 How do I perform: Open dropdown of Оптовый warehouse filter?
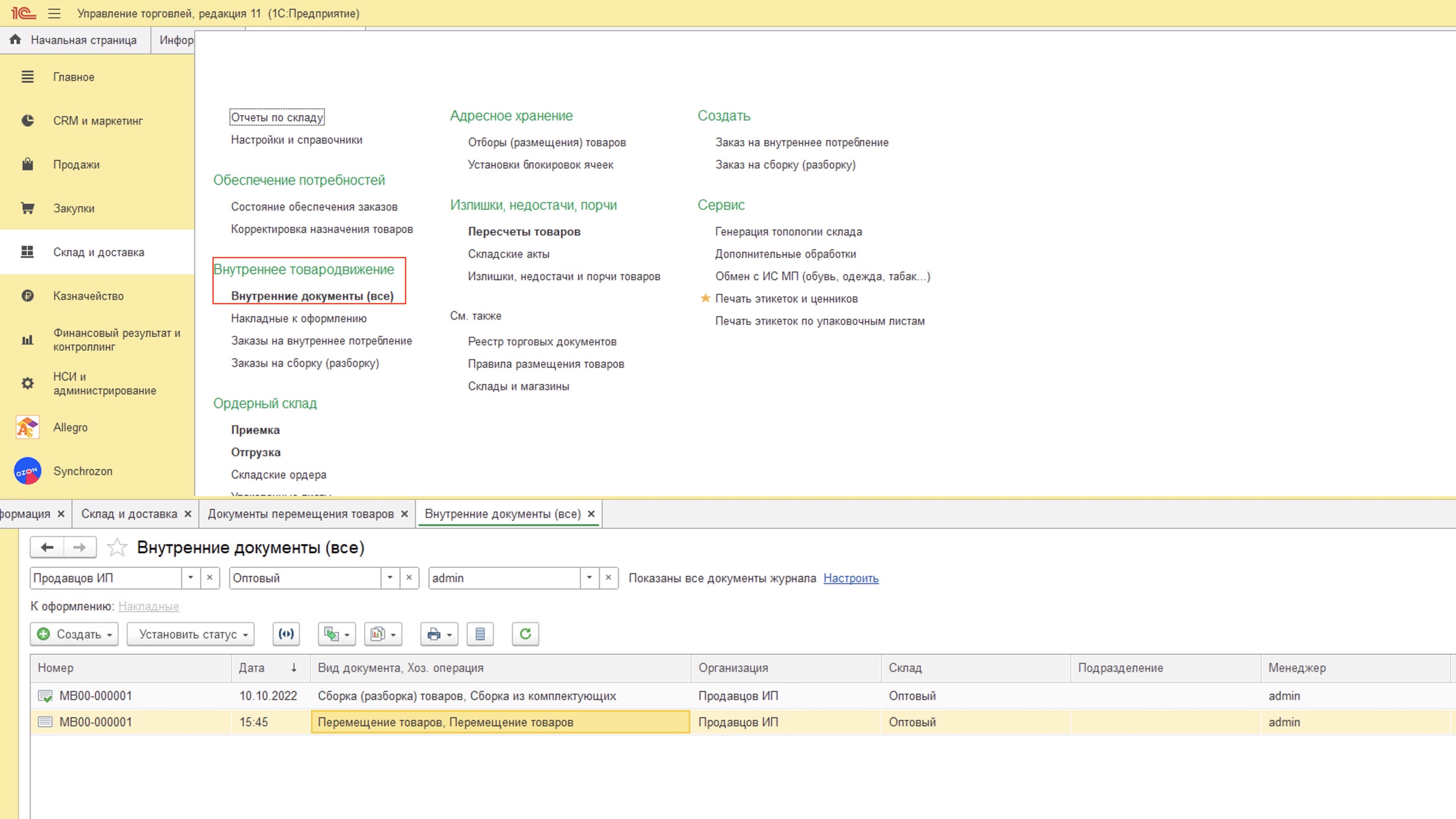click(390, 578)
